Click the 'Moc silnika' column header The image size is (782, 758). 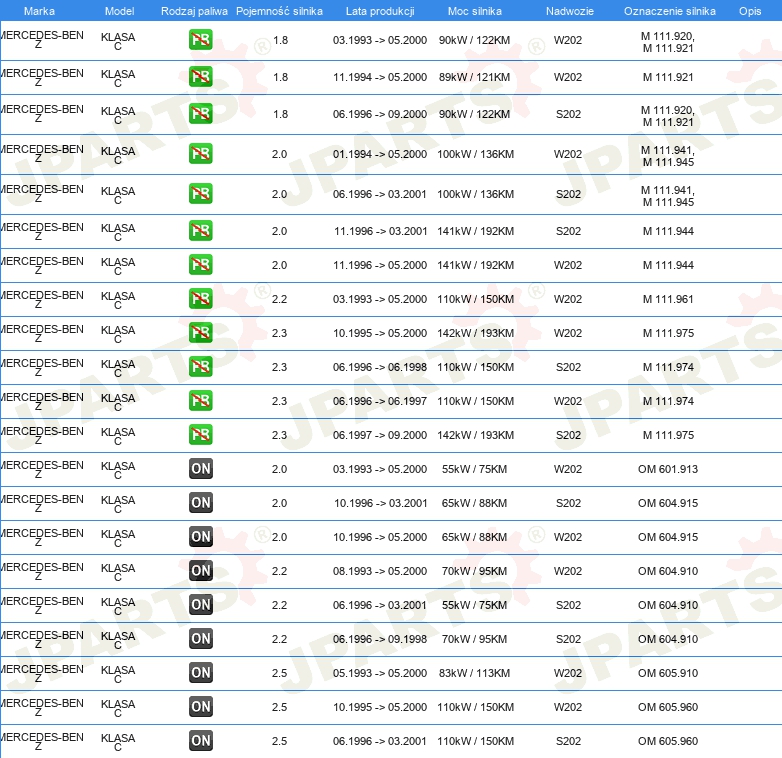coord(476,11)
